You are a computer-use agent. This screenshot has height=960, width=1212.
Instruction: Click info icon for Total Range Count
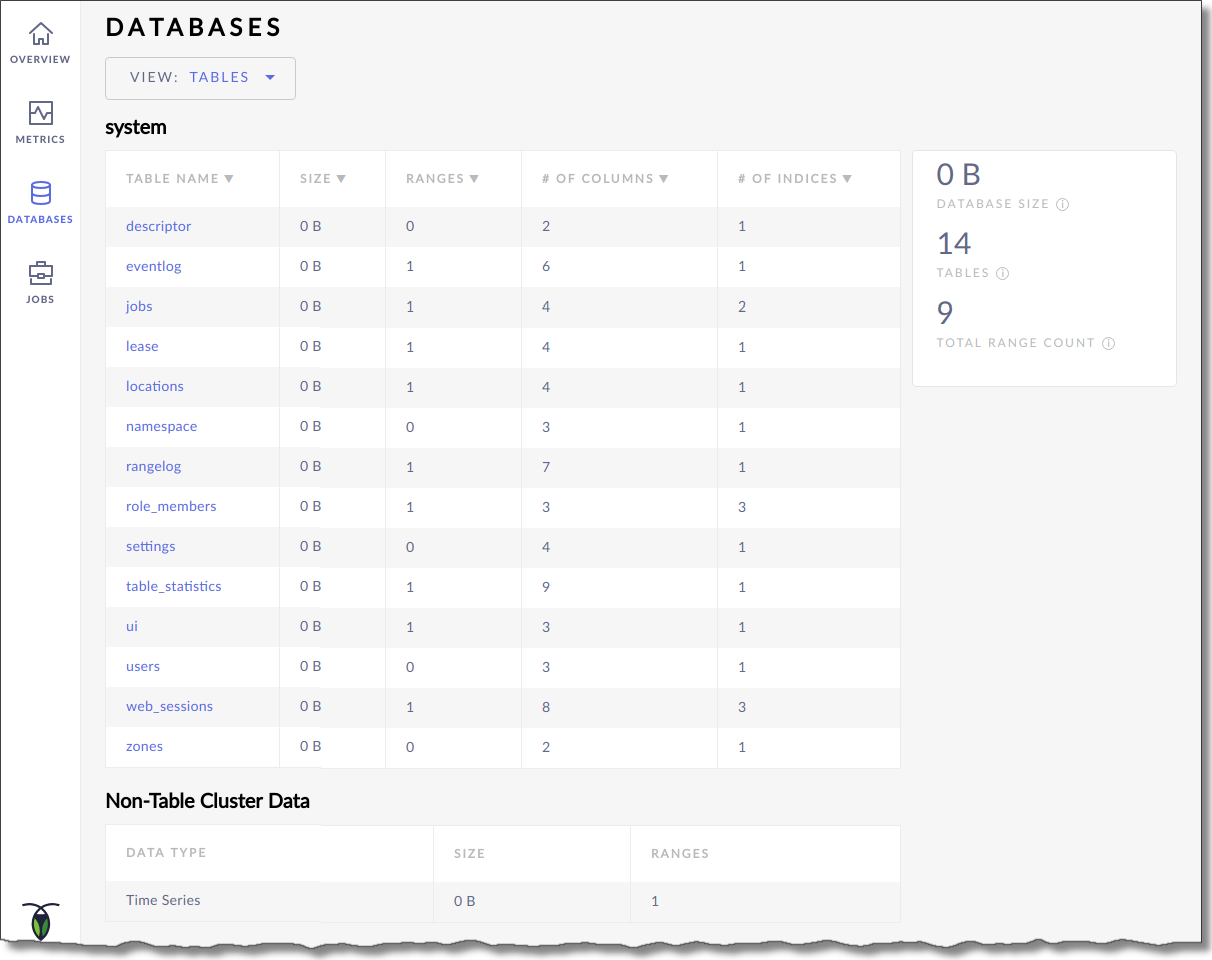coord(1108,343)
